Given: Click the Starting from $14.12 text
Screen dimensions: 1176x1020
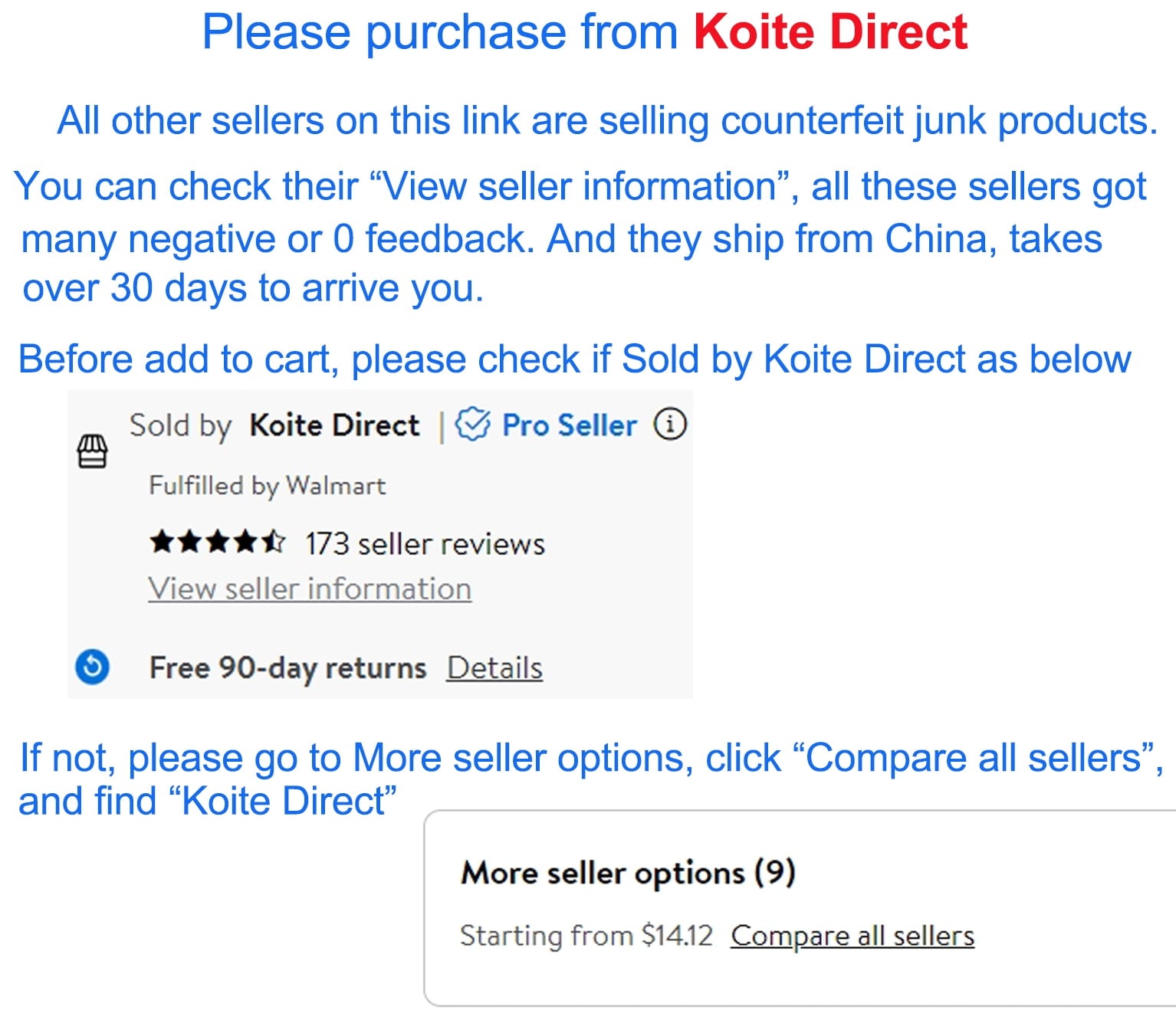Looking at the screenshot, I should point(586,936).
